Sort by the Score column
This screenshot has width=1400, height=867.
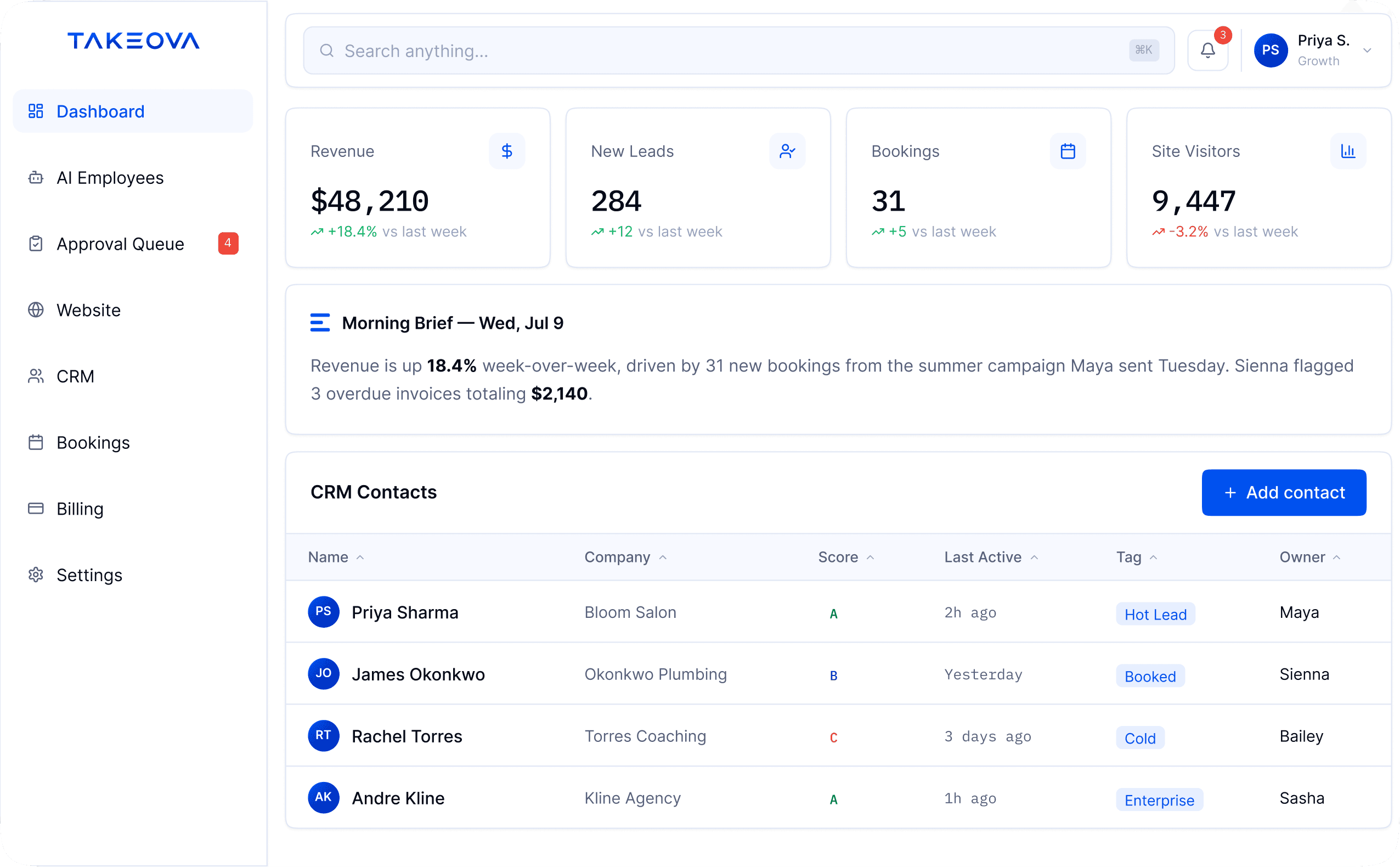click(x=846, y=558)
